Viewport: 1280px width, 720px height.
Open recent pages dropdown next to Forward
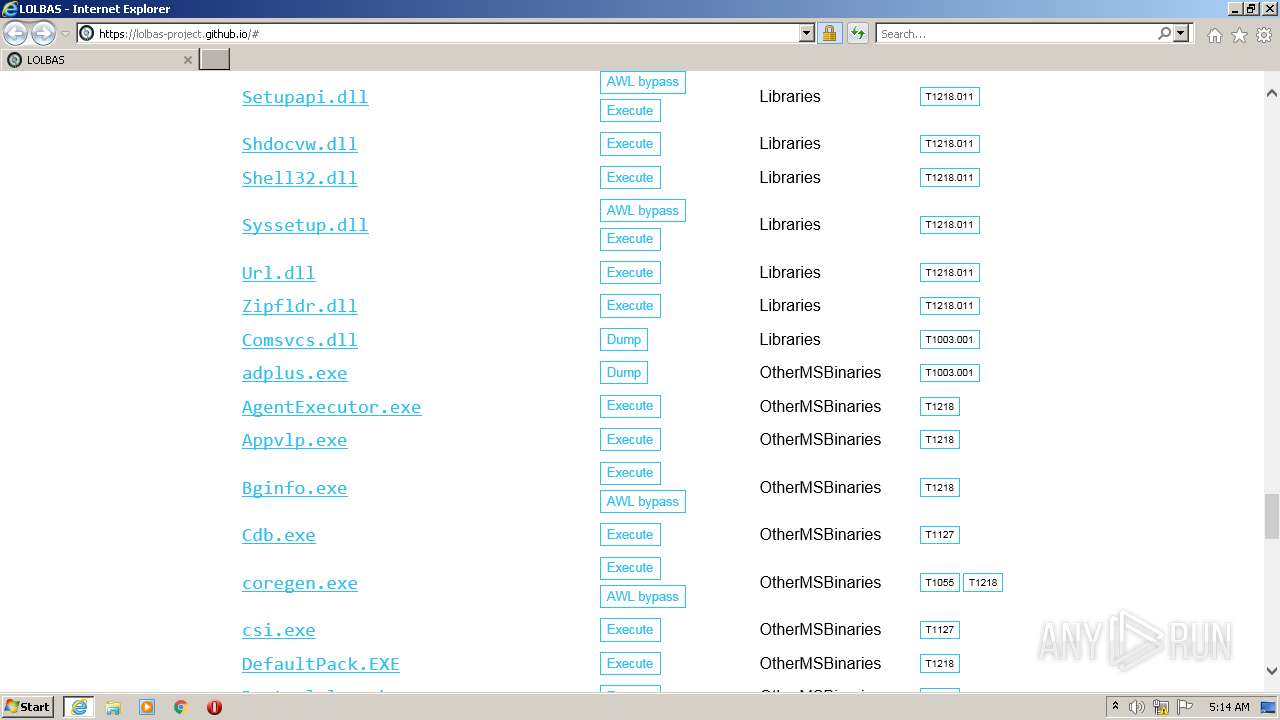click(65, 34)
